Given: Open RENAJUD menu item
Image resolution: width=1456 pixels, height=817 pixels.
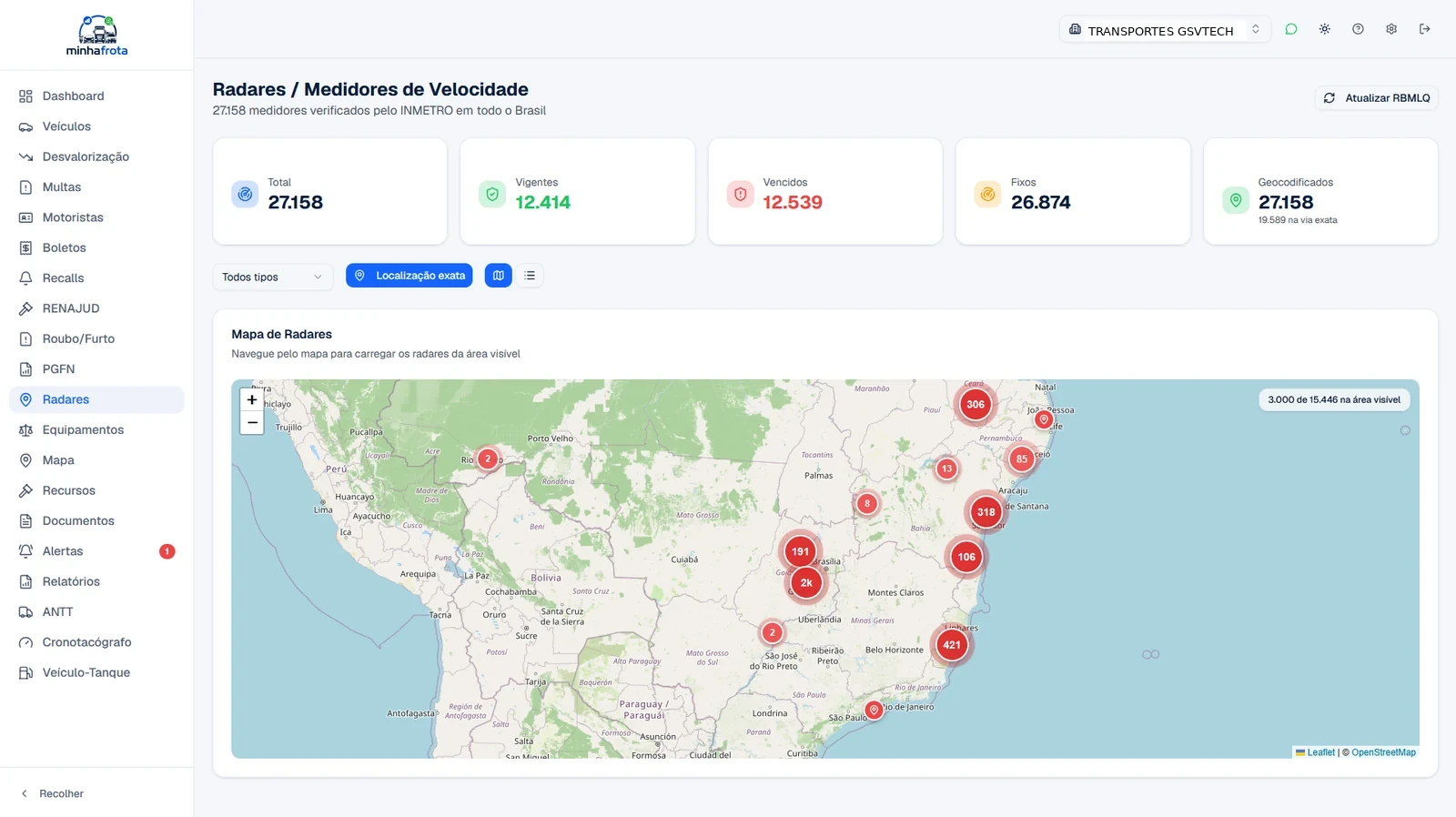Looking at the screenshot, I should tap(96, 308).
